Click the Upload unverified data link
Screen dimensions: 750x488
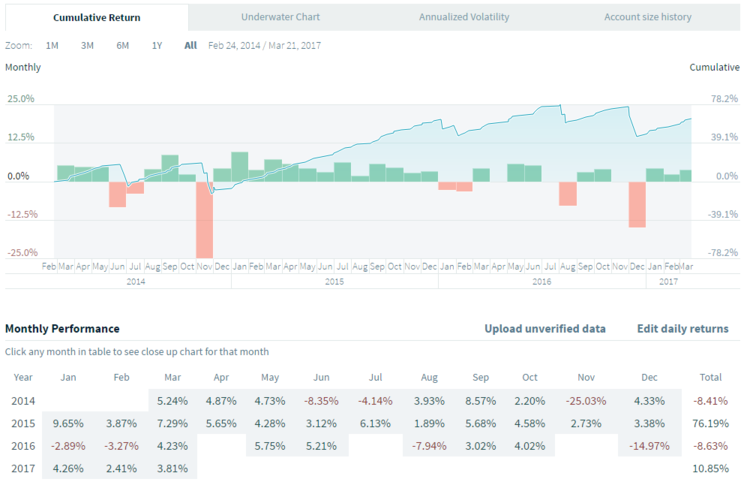(x=545, y=328)
